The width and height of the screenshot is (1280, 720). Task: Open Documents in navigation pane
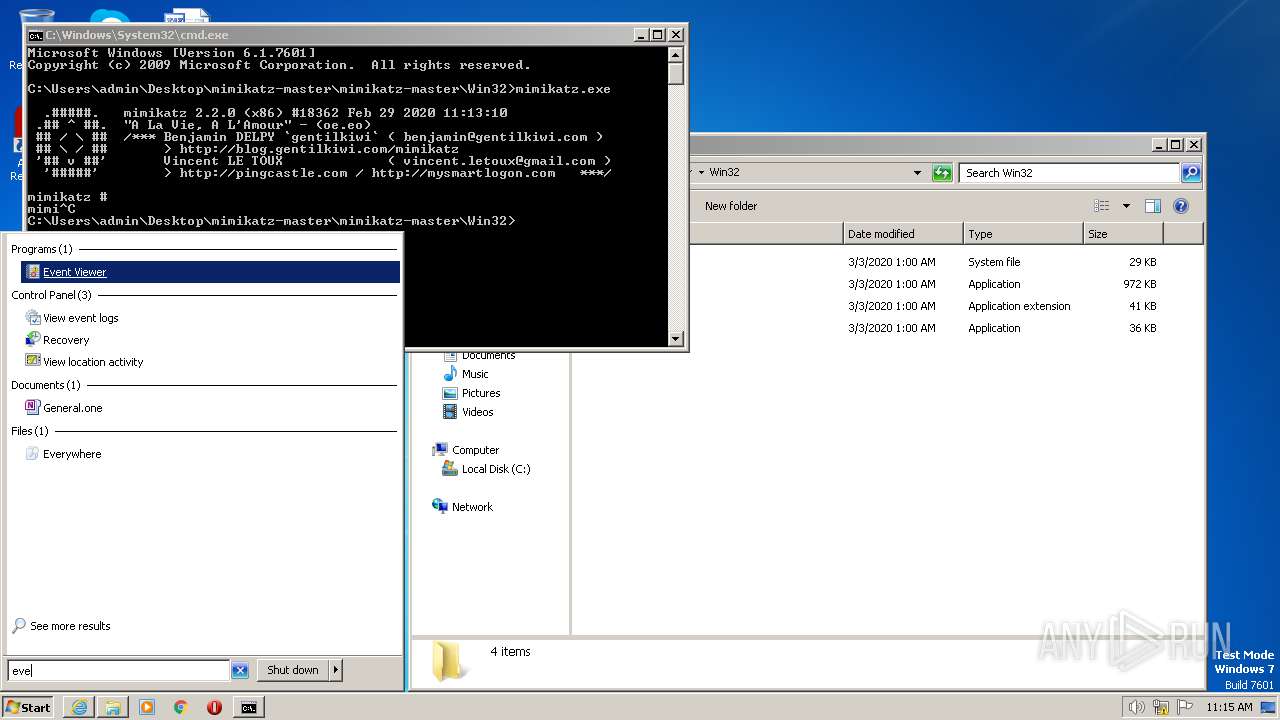pyautogui.click(x=488, y=356)
